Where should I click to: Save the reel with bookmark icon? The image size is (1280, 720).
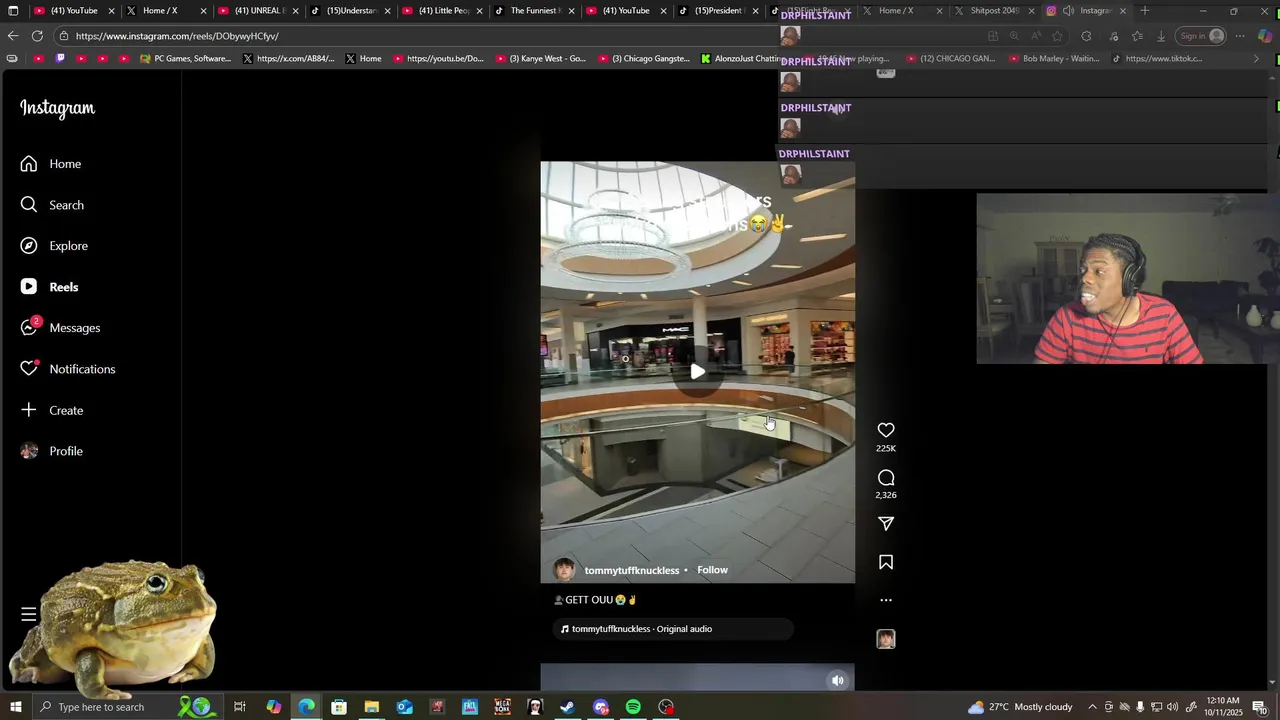pos(886,563)
